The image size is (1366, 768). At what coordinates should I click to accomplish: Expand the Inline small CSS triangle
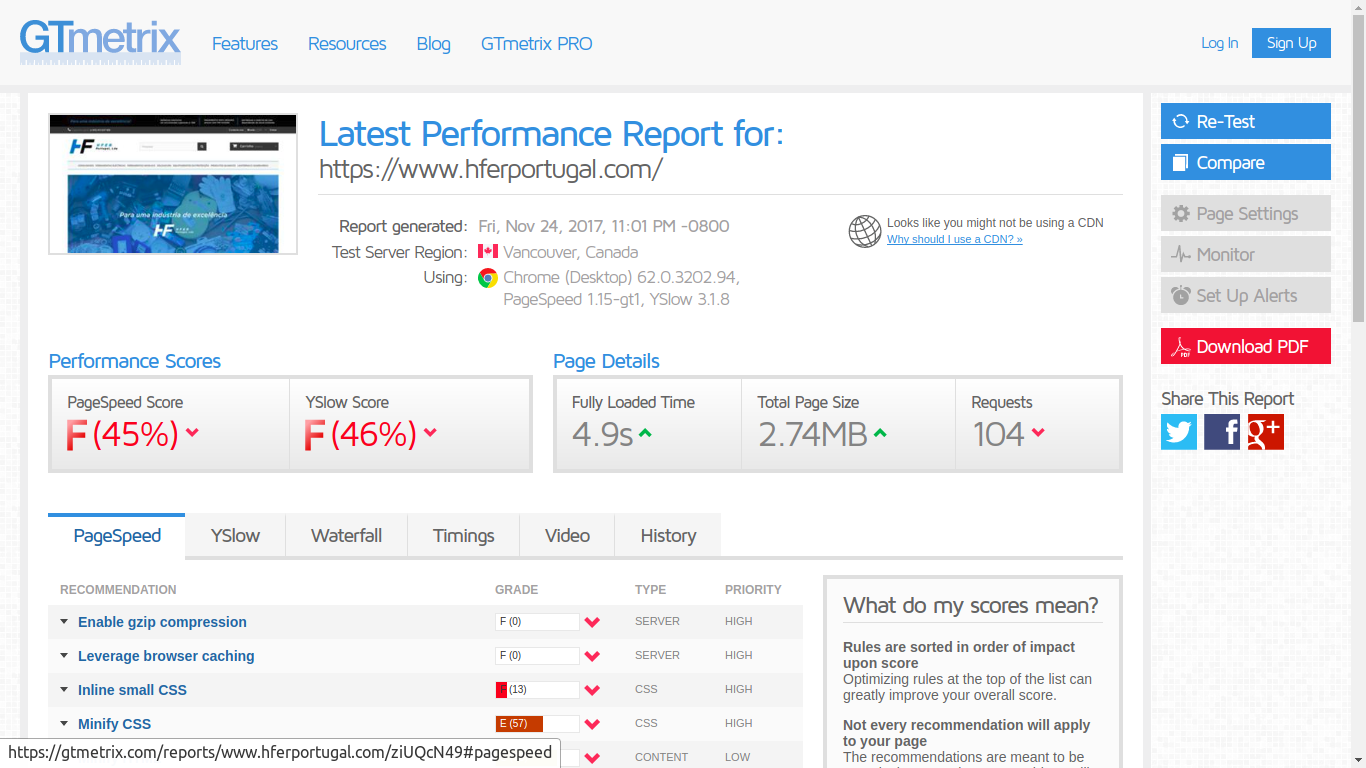pyautogui.click(x=65, y=689)
